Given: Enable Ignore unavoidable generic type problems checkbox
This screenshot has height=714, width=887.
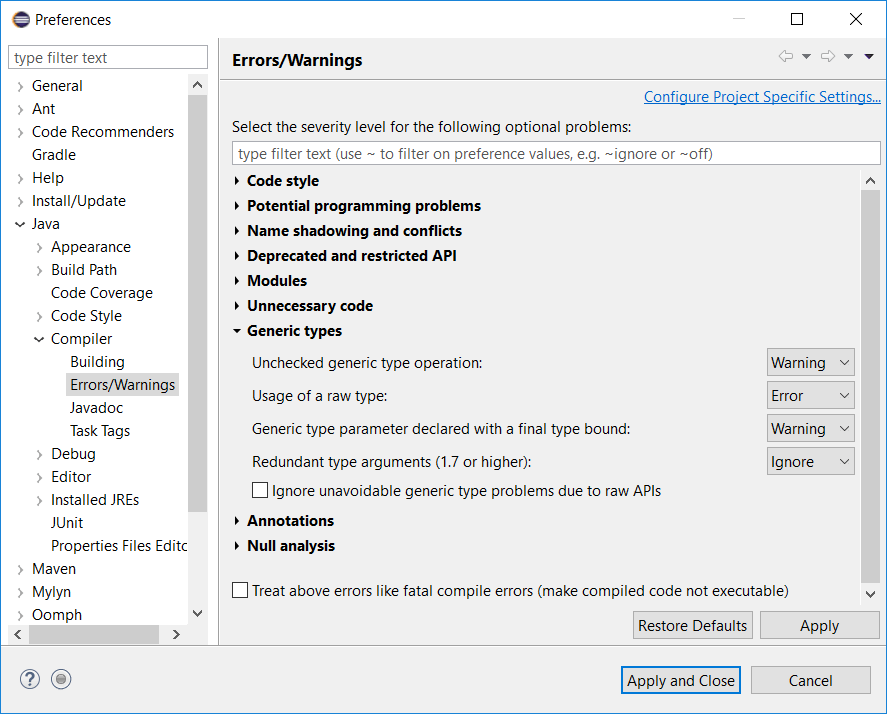Looking at the screenshot, I should (260, 490).
